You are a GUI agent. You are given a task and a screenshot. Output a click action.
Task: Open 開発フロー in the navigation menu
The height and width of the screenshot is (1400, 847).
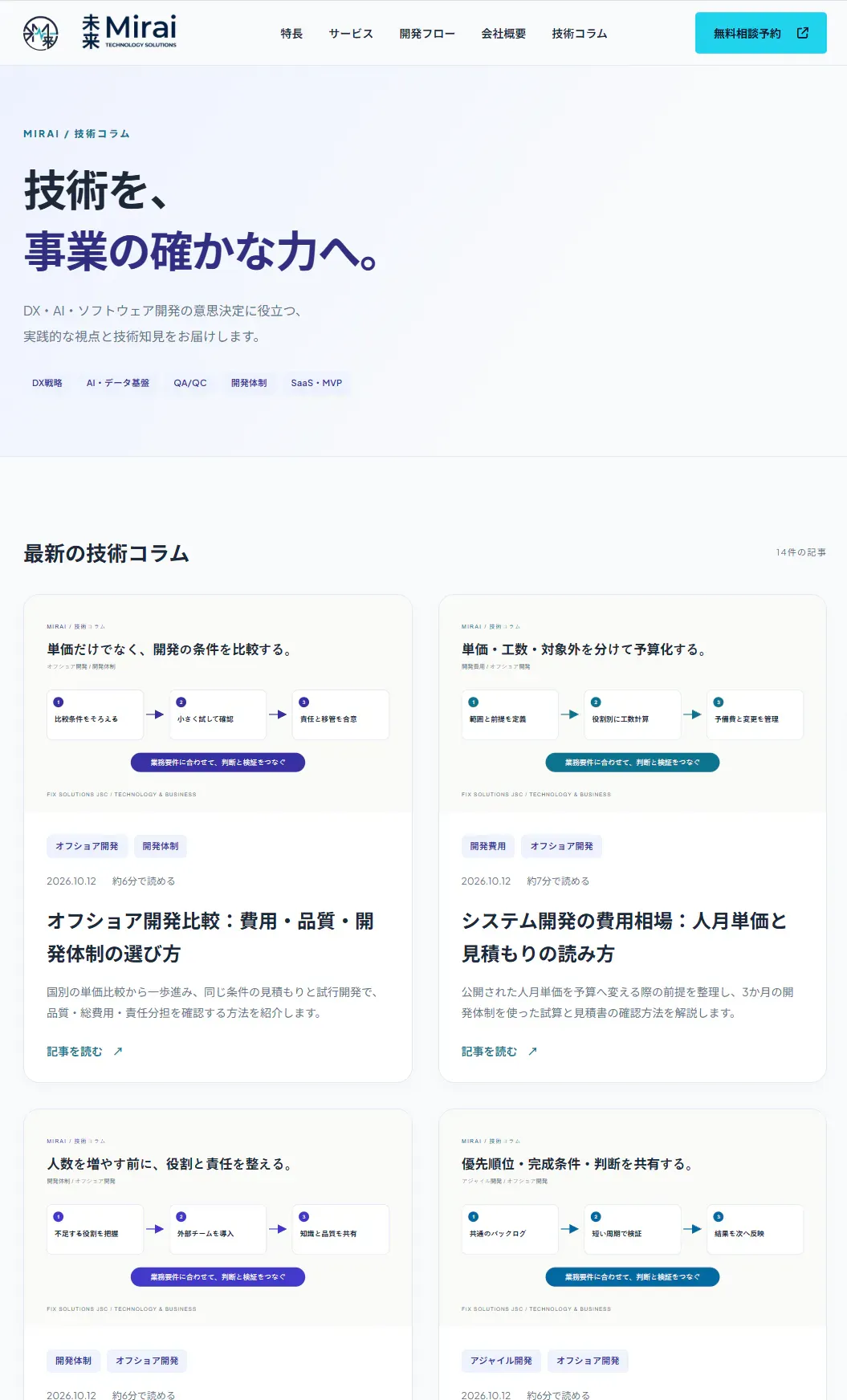coord(427,33)
